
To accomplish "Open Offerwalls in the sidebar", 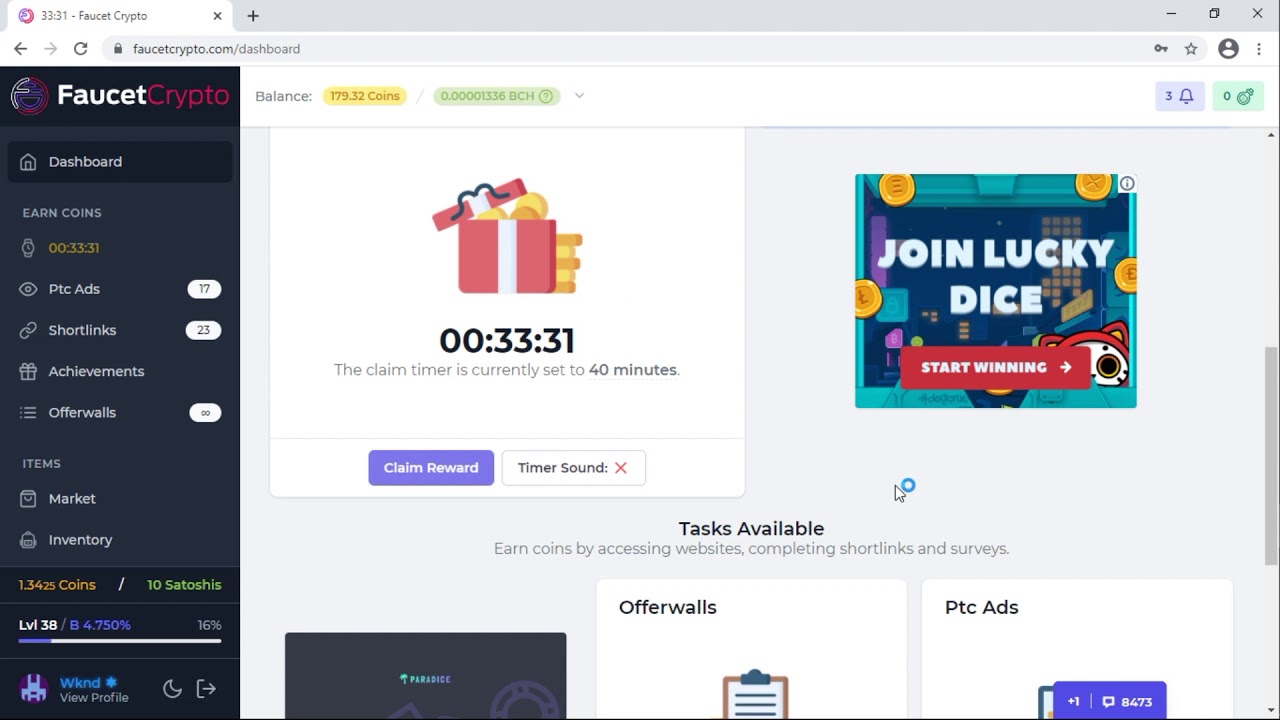I will tap(120, 412).
